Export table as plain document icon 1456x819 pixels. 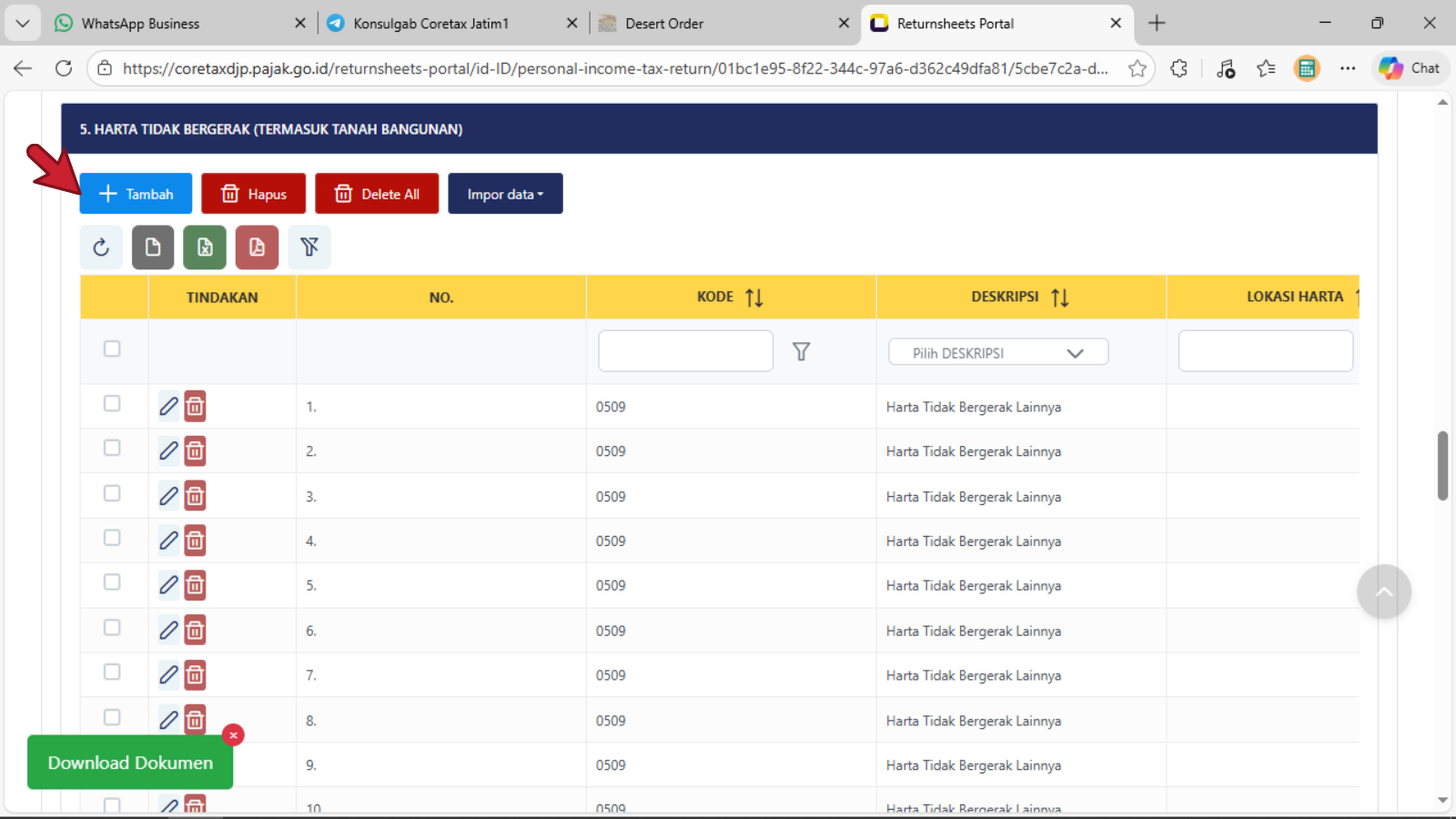pos(153,248)
